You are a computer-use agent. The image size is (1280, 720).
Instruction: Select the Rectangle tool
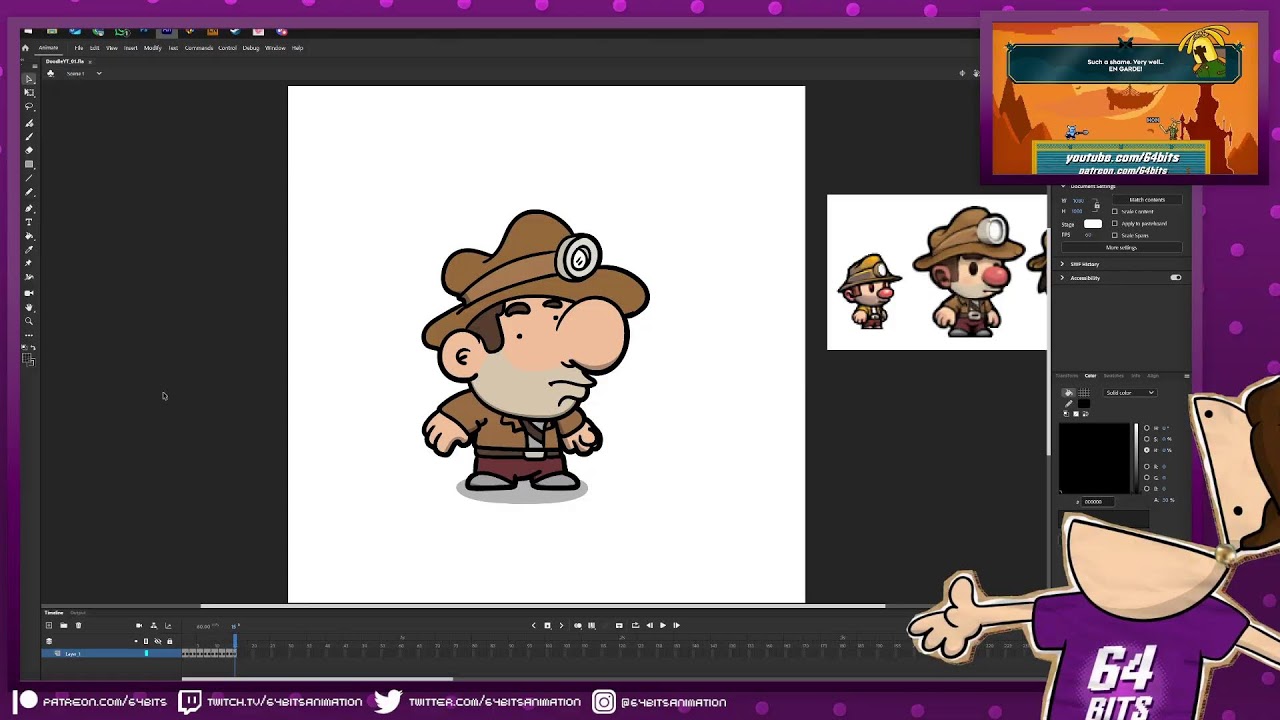[29, 164]
